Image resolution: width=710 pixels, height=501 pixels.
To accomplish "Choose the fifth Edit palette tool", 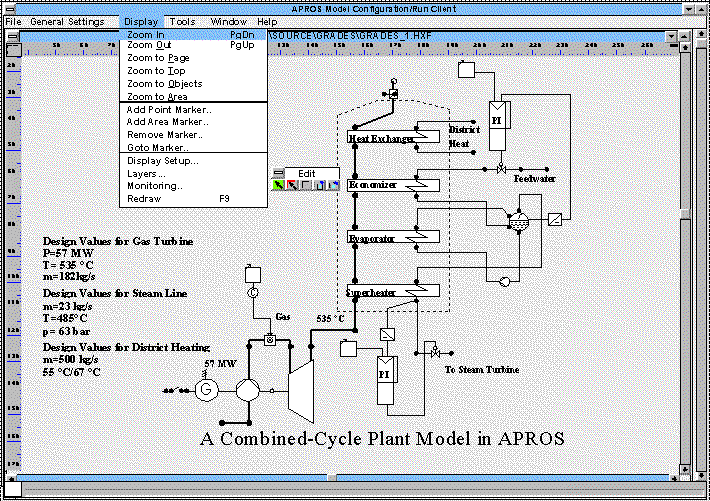I will [333, 185].
